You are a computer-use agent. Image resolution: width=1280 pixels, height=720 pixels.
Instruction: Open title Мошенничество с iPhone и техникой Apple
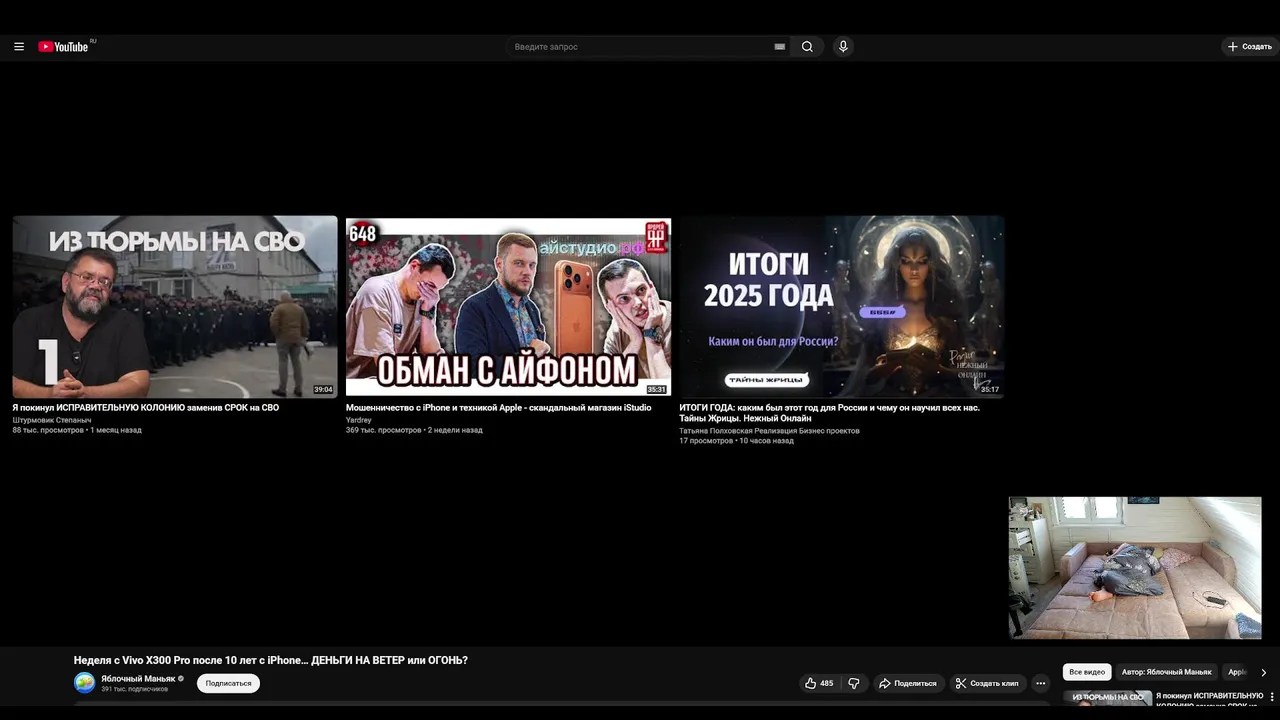click(x=498, y=408)
